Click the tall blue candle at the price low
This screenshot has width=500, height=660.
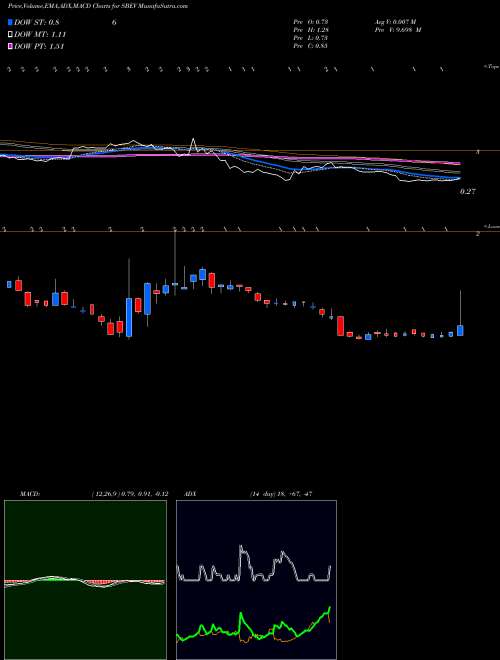[129, 317]
